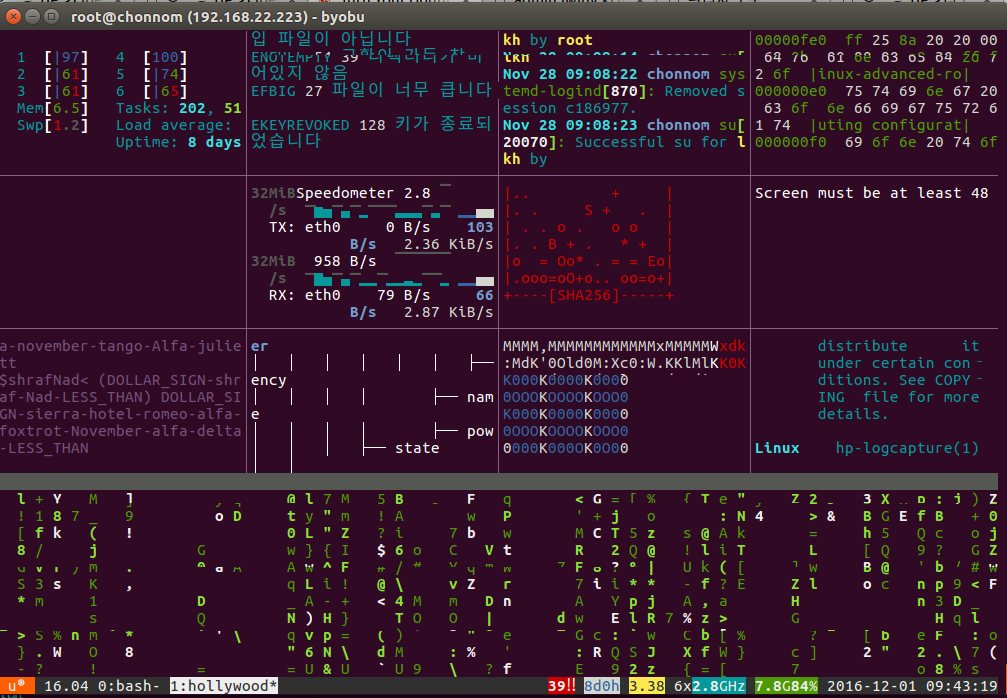Click the 'Screen must be at least 48' message
This screenshot has width=1007, height=698.
point(871,193)
